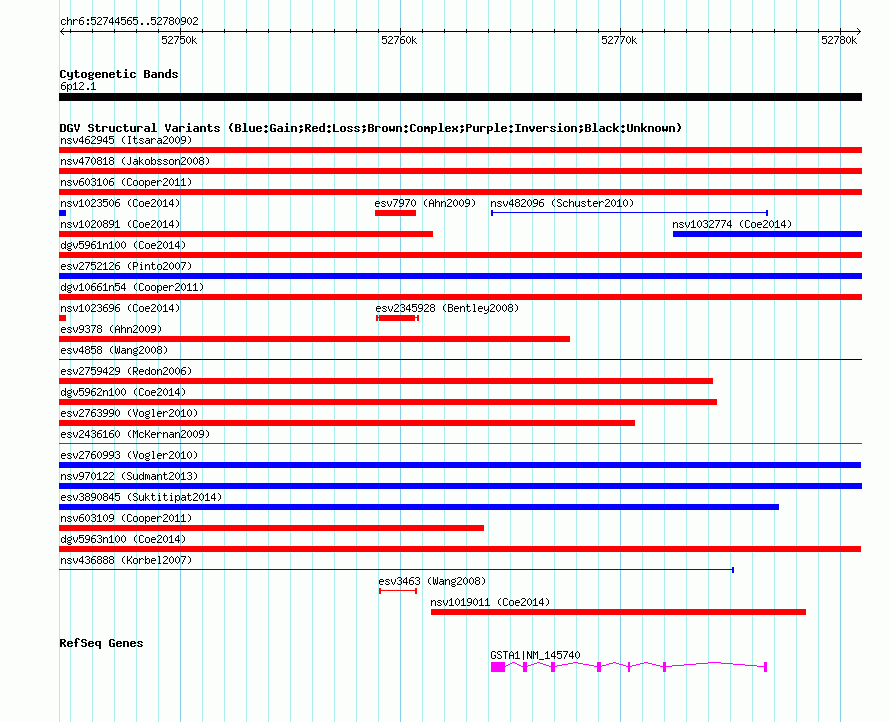Click the 52770k ruler tick label

tap(619, 40)
